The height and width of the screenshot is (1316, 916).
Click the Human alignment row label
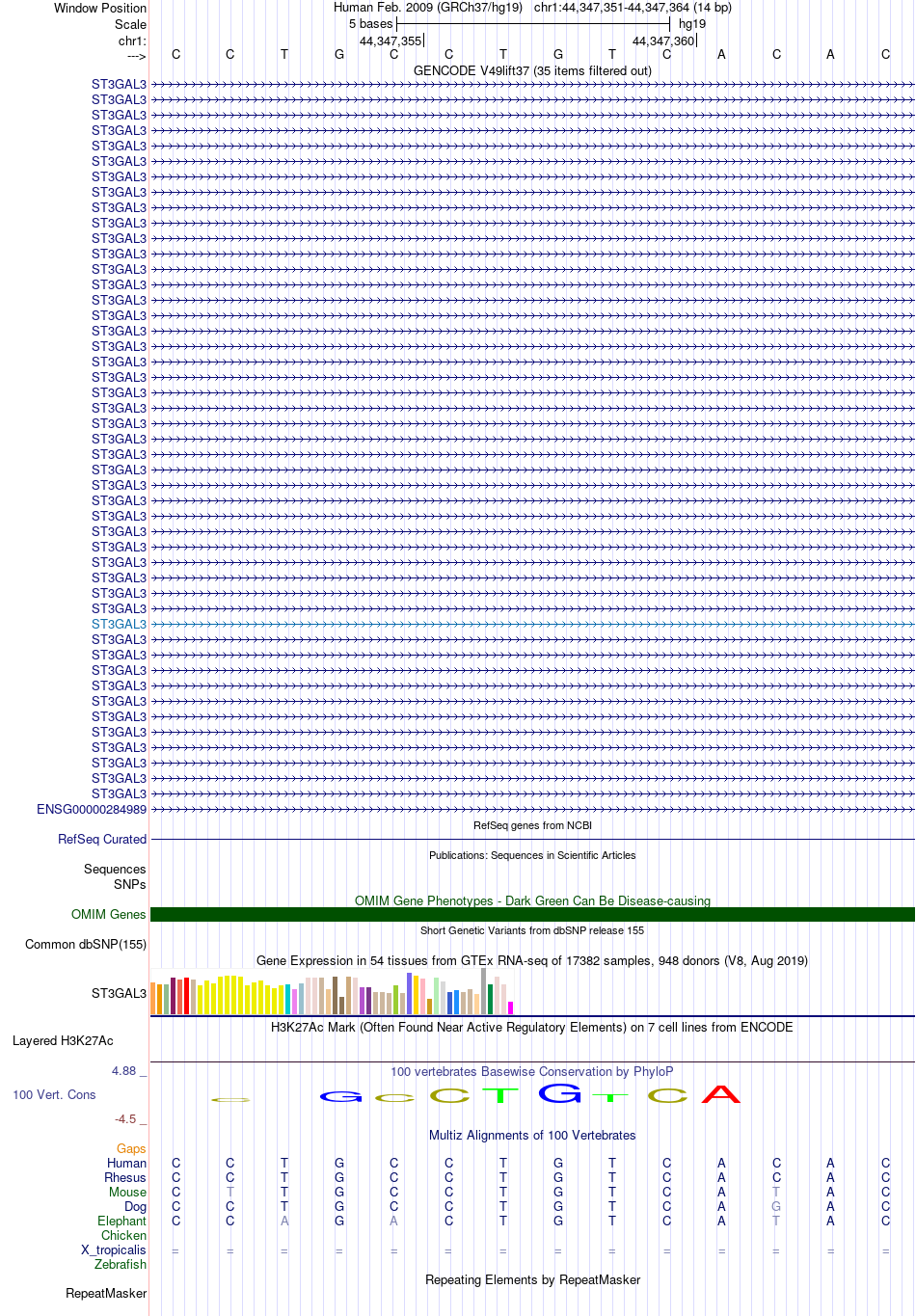[126, 1163]
